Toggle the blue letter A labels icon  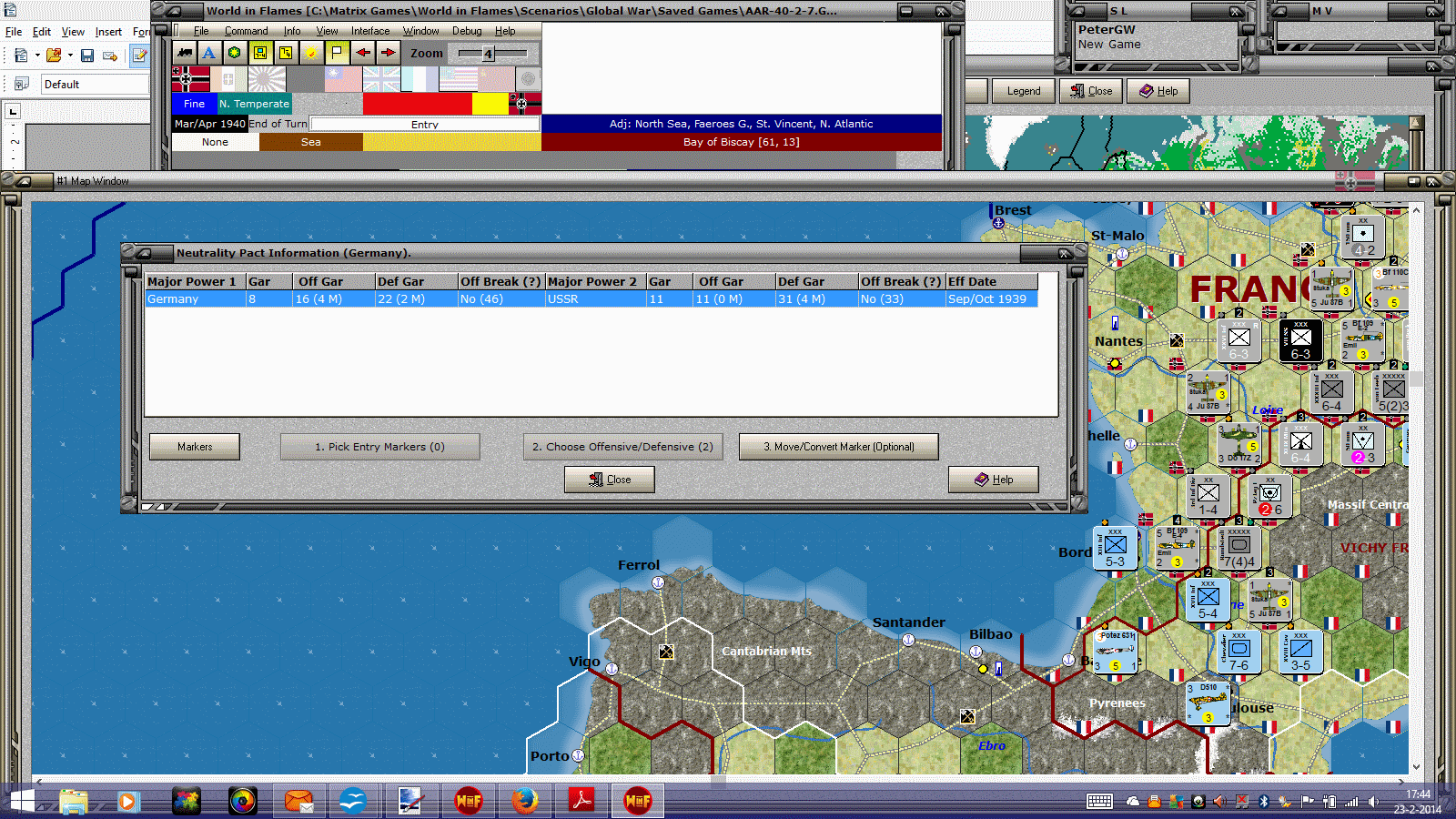[209, 53]
